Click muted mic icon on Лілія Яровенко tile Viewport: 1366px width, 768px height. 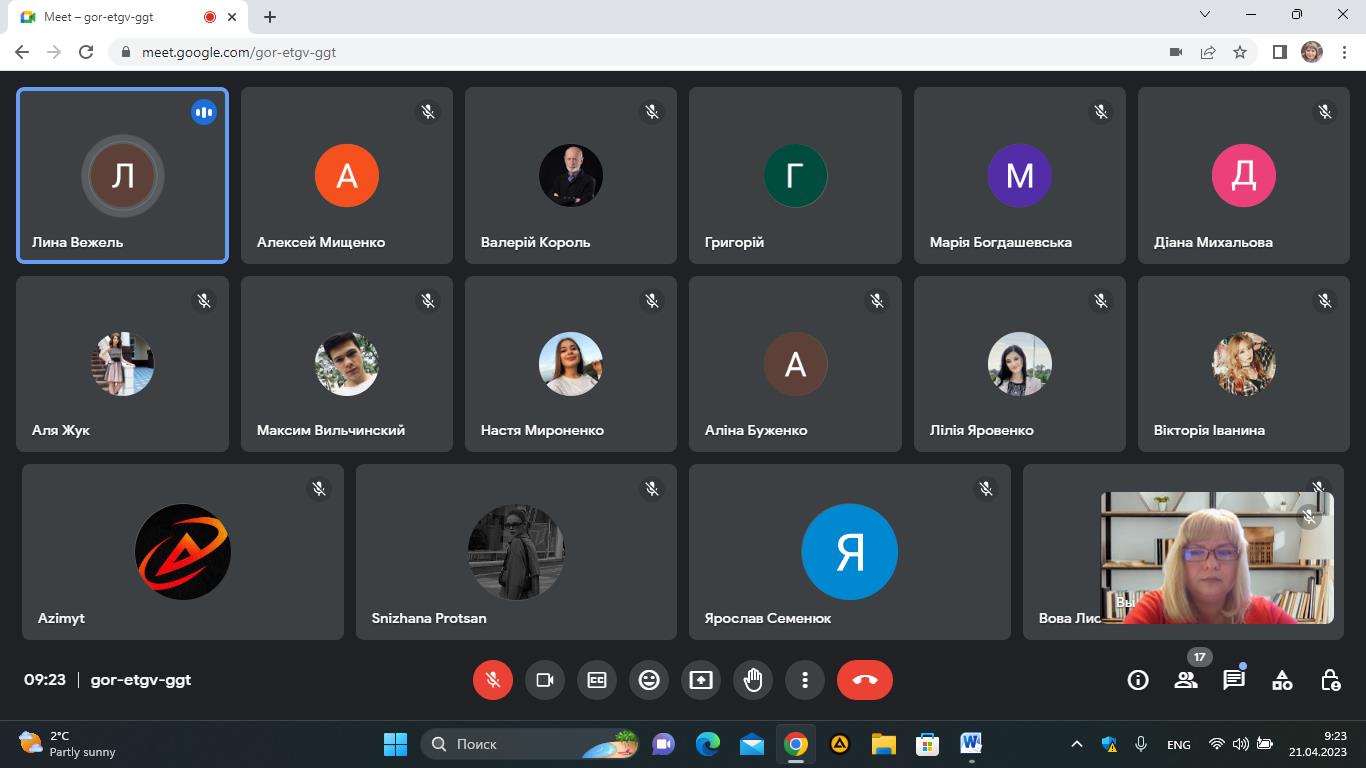point(1101,300)
